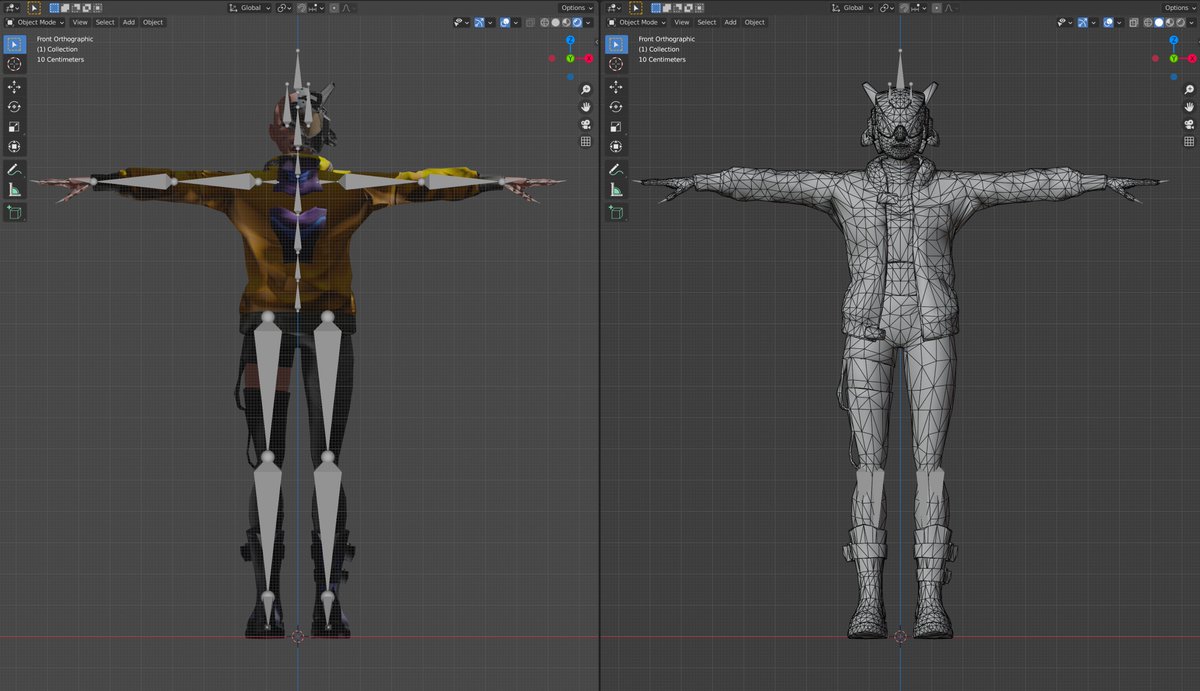
Task: Switch left viewport to solid shading
Action: coord(555,22)
